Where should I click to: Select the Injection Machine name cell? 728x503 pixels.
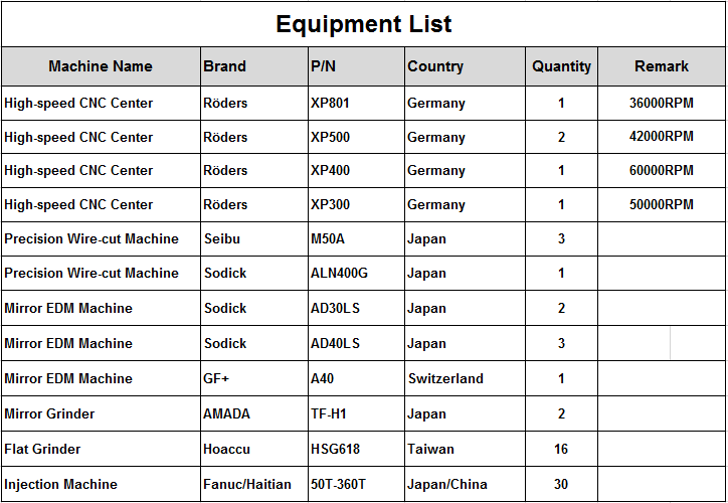tap(61, 484)
